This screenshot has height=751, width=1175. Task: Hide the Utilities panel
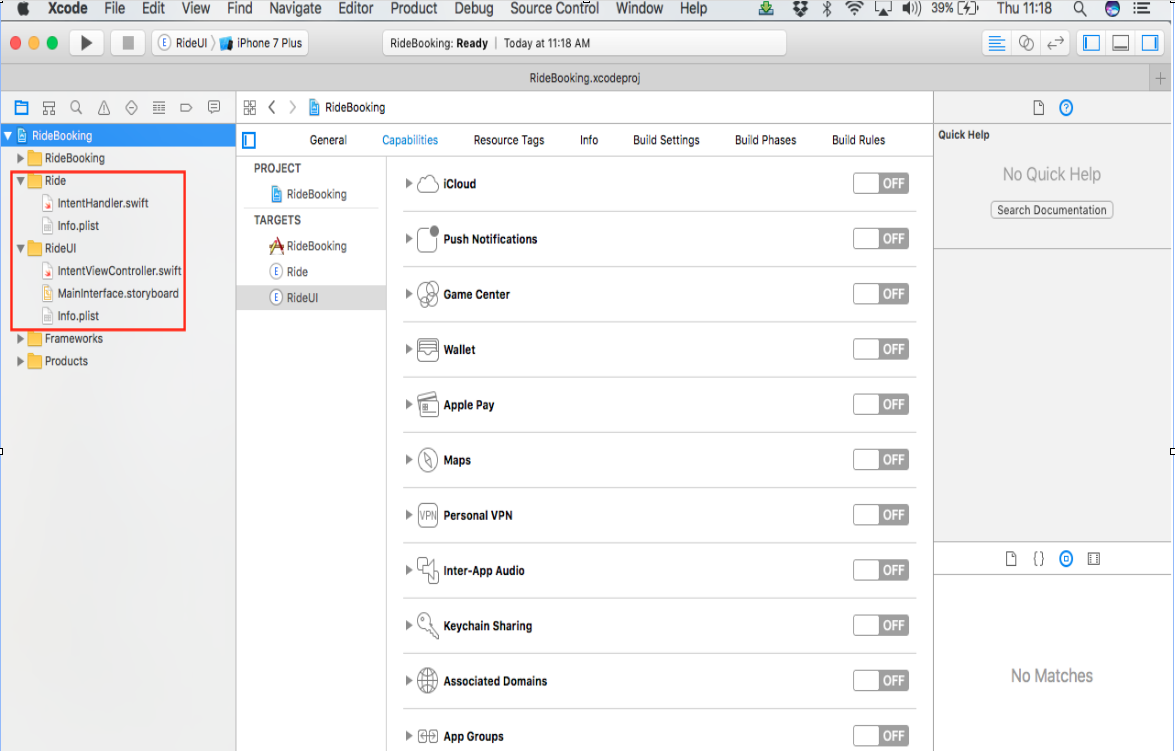[1150, 43]
